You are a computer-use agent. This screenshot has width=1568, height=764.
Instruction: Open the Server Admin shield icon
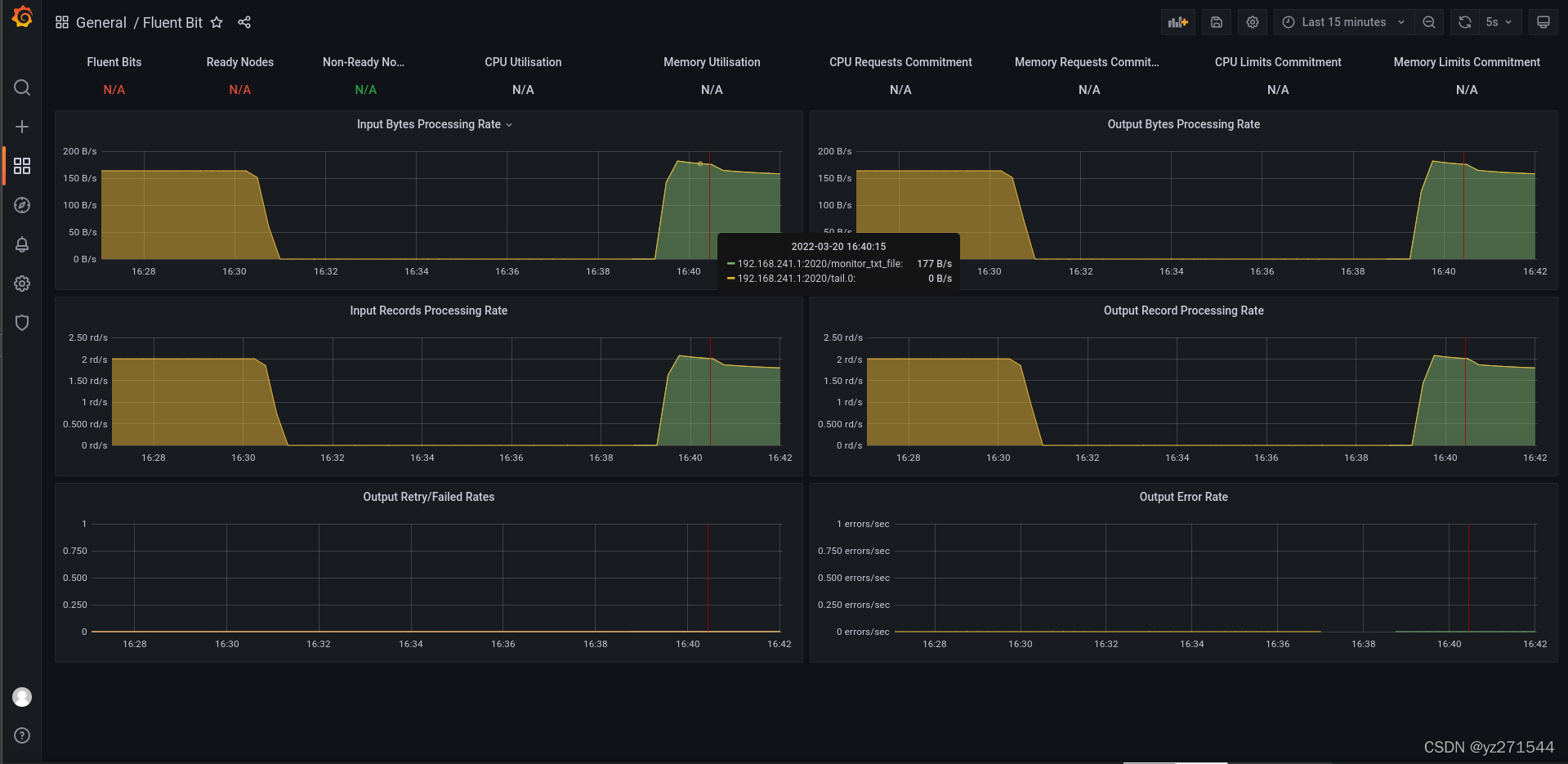pyautogui.click(x=22, y=323)
